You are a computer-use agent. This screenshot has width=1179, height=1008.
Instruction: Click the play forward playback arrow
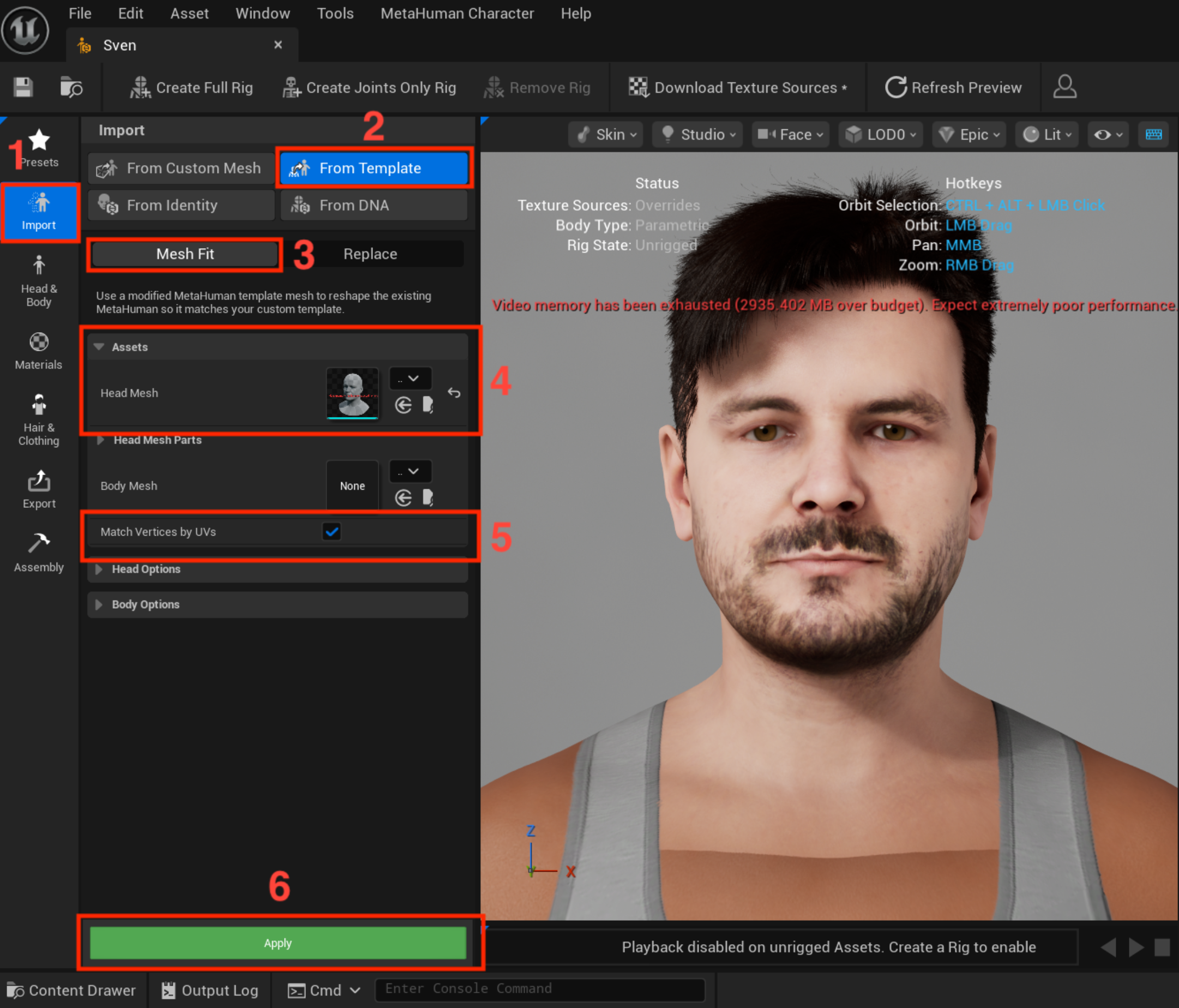click(x=1136, y=947)
